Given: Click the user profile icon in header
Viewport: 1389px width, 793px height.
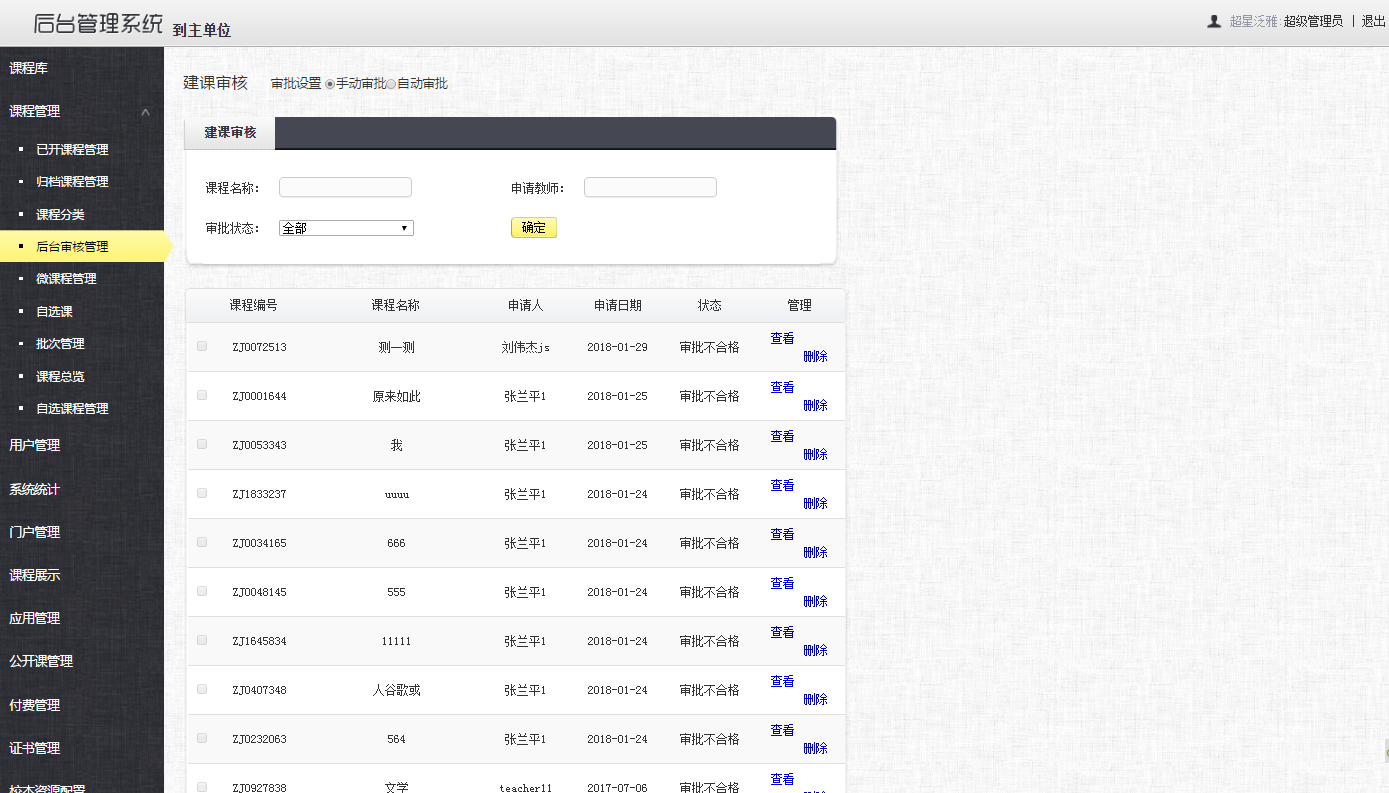Looking at the screenshot, I should point(1214,21).
